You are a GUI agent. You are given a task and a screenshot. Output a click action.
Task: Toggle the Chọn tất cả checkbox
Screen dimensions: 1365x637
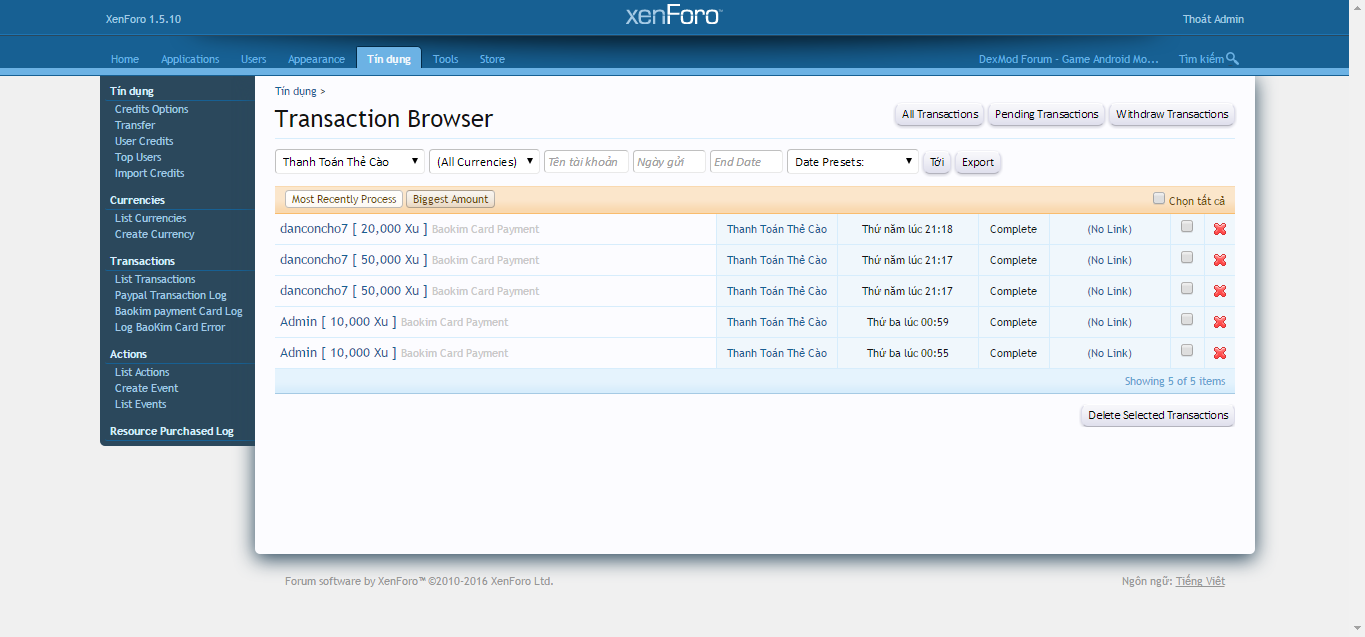1159,199
